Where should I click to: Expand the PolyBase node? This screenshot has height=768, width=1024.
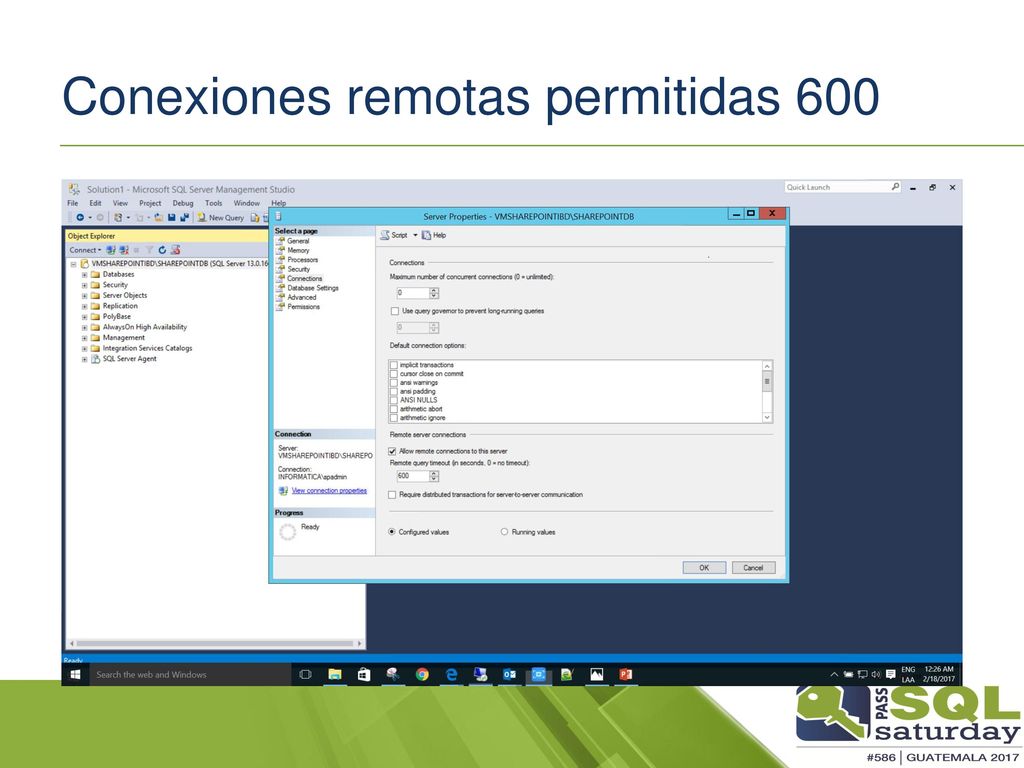pos(84,317)
